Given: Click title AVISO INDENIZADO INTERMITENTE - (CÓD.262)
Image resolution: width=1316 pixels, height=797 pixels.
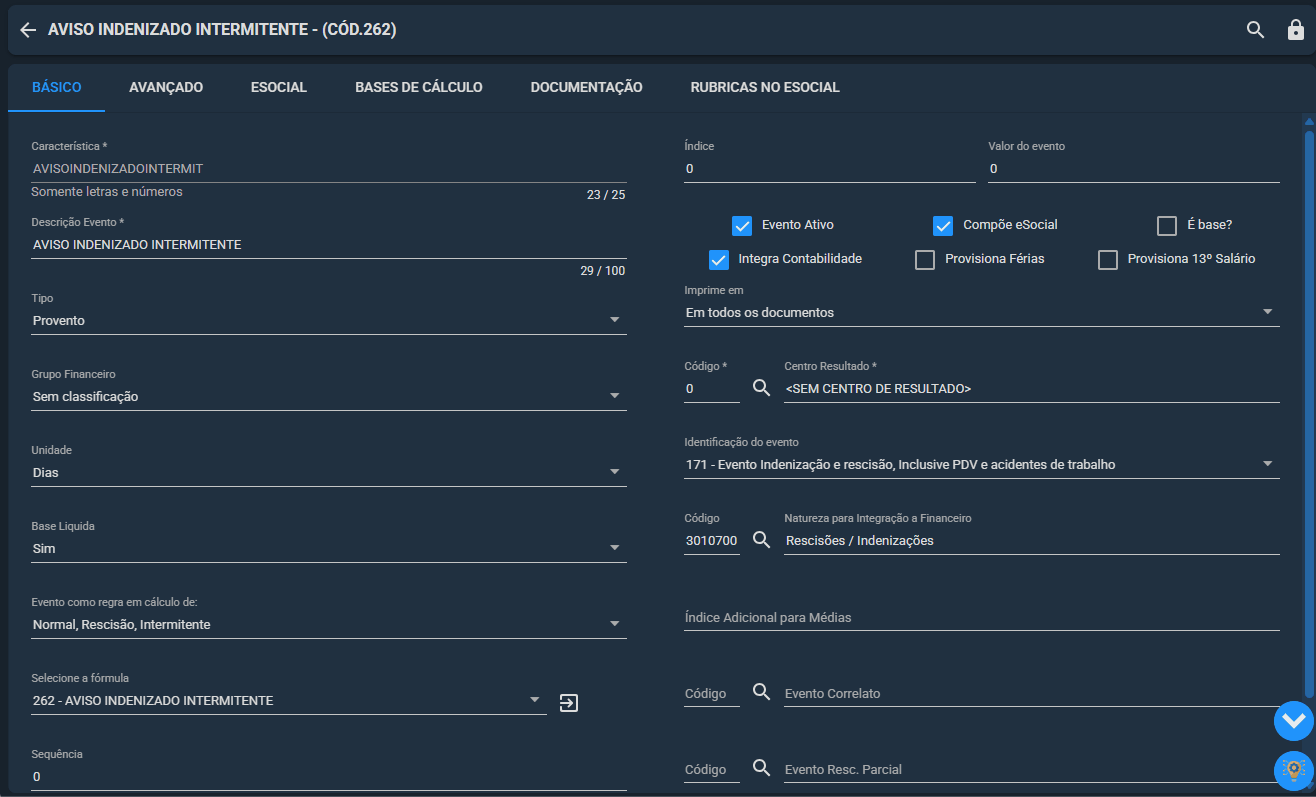Looking at the screenshot, I should tap(222, 30).
